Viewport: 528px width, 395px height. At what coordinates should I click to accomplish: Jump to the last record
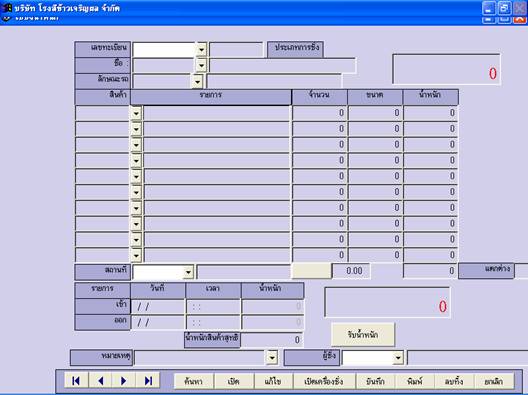(148, 381)
